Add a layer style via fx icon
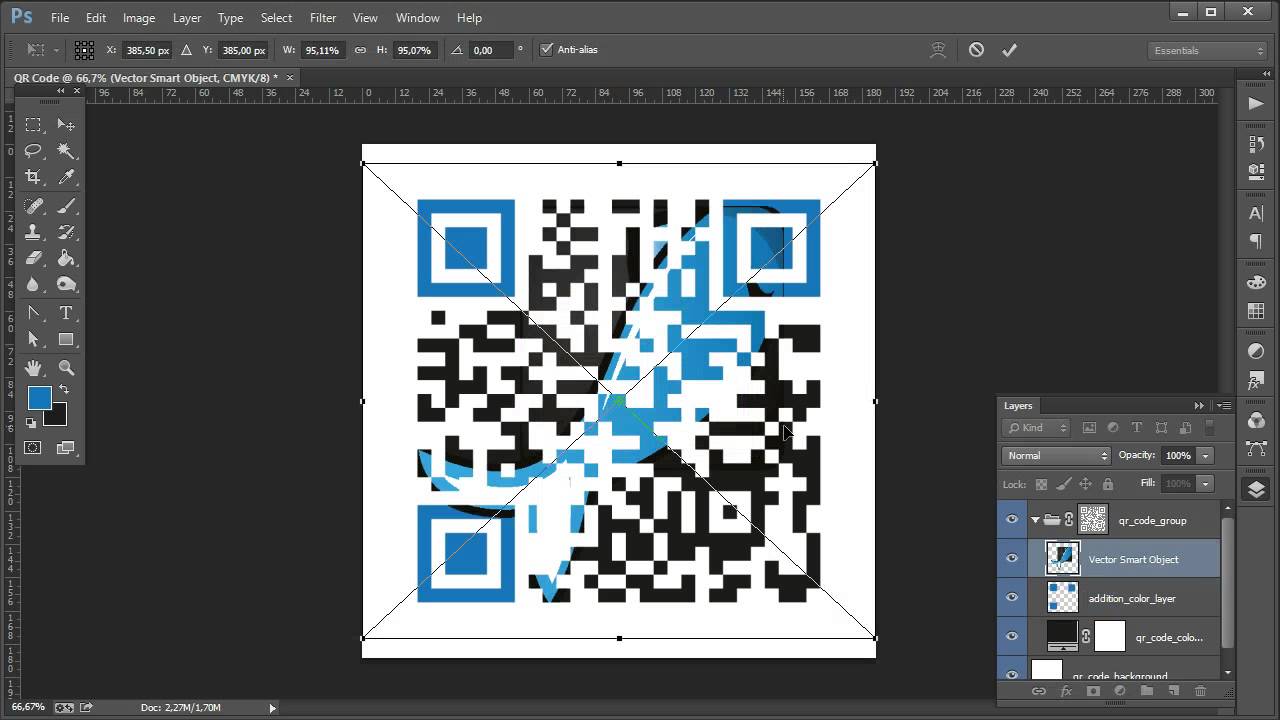 tap(1066, 691)
